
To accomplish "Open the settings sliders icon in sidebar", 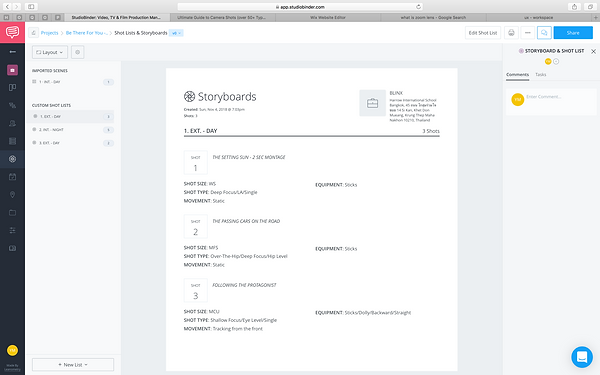I will pos(12,230).
